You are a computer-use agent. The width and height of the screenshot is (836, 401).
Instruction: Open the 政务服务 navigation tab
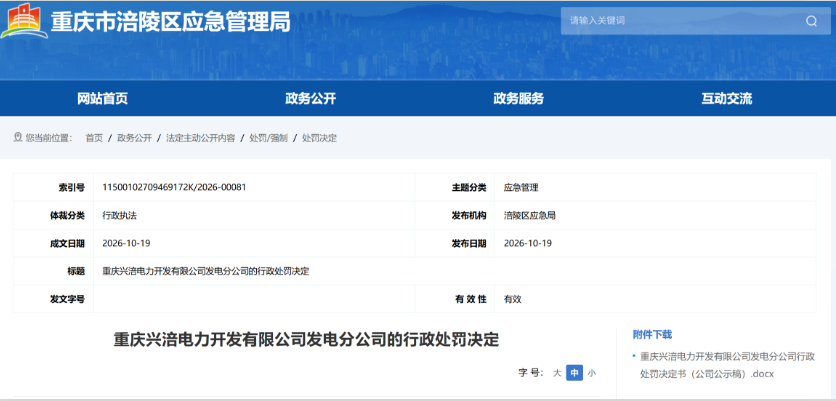(518, 98)
